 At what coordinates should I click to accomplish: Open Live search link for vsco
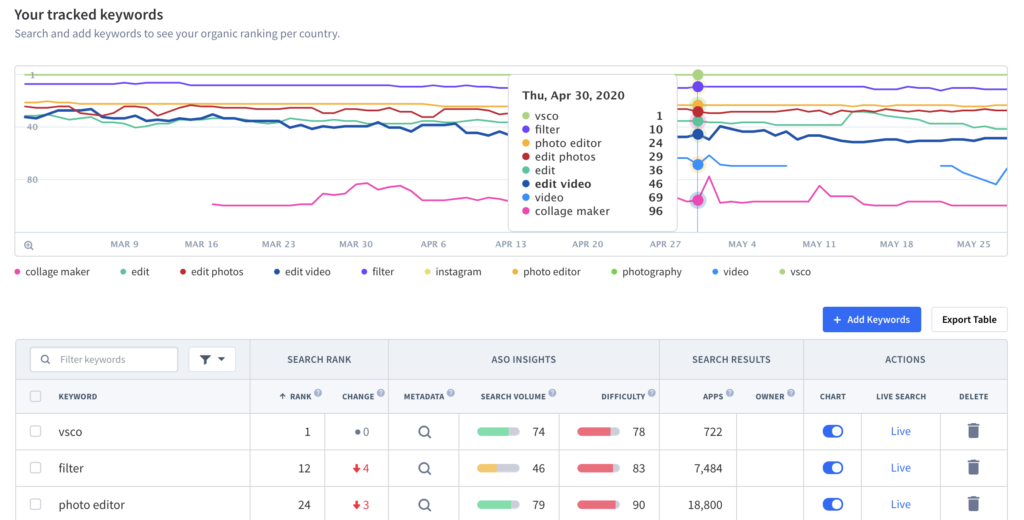[x=901, y=432]
